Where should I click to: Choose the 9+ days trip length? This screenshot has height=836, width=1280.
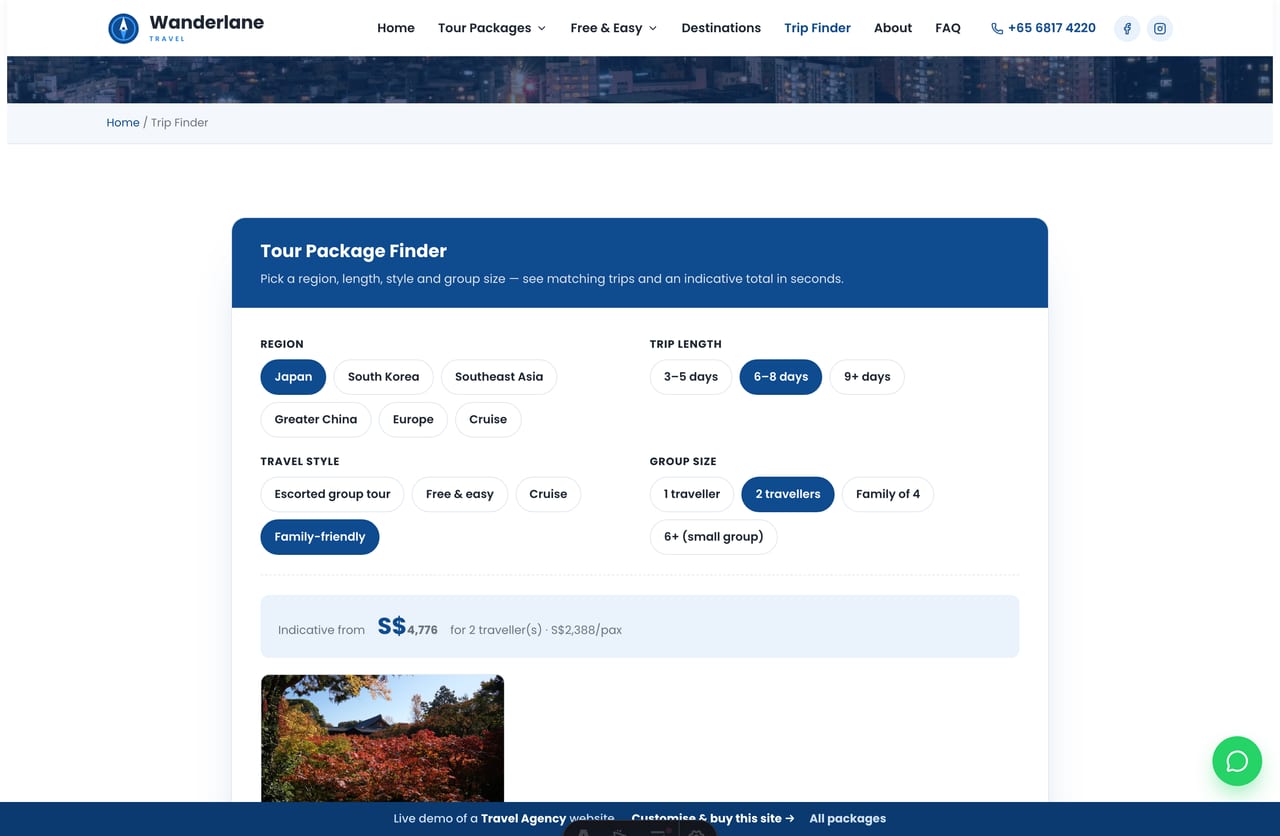[867, 377]
